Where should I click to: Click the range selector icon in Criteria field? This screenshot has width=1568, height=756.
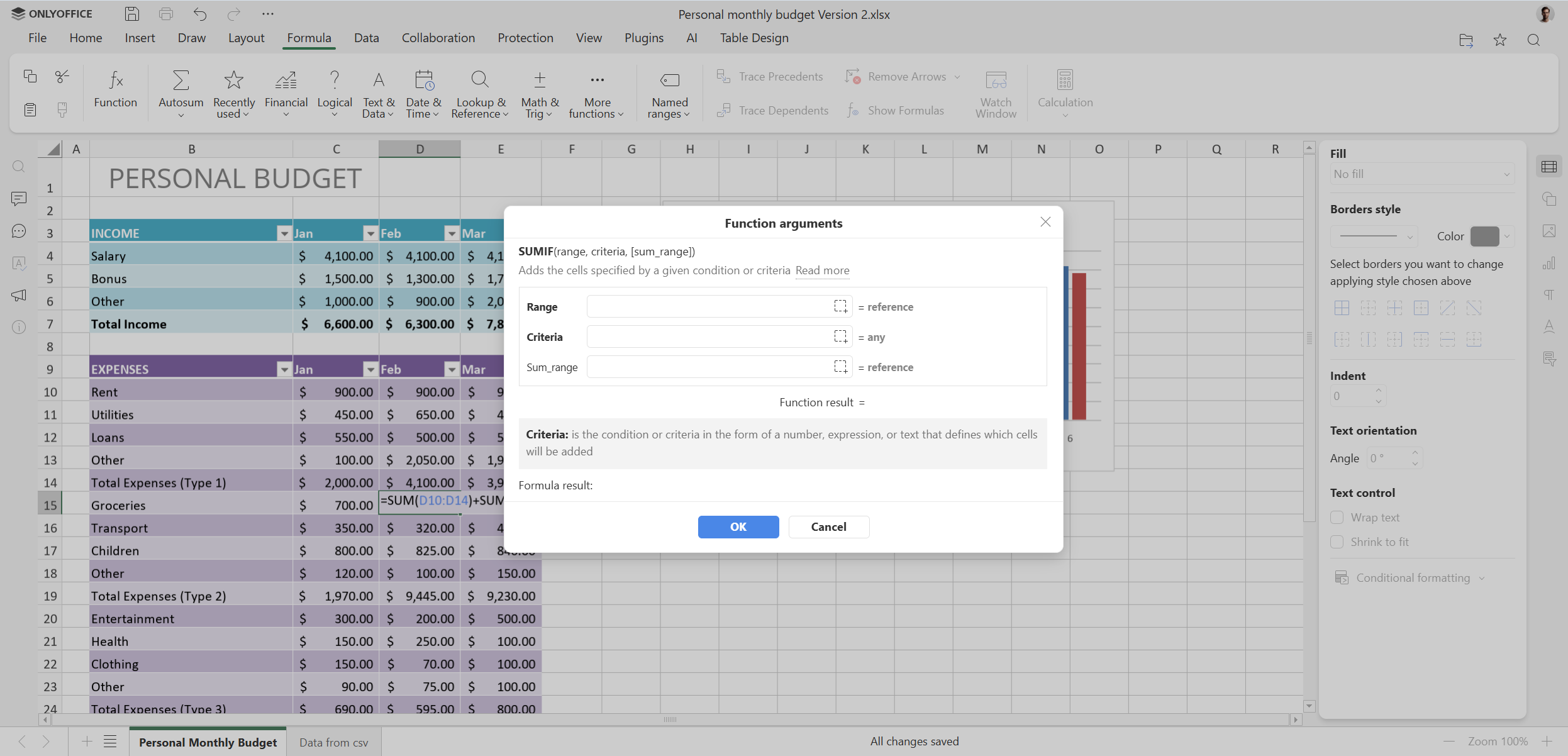(x=840, y=336)
